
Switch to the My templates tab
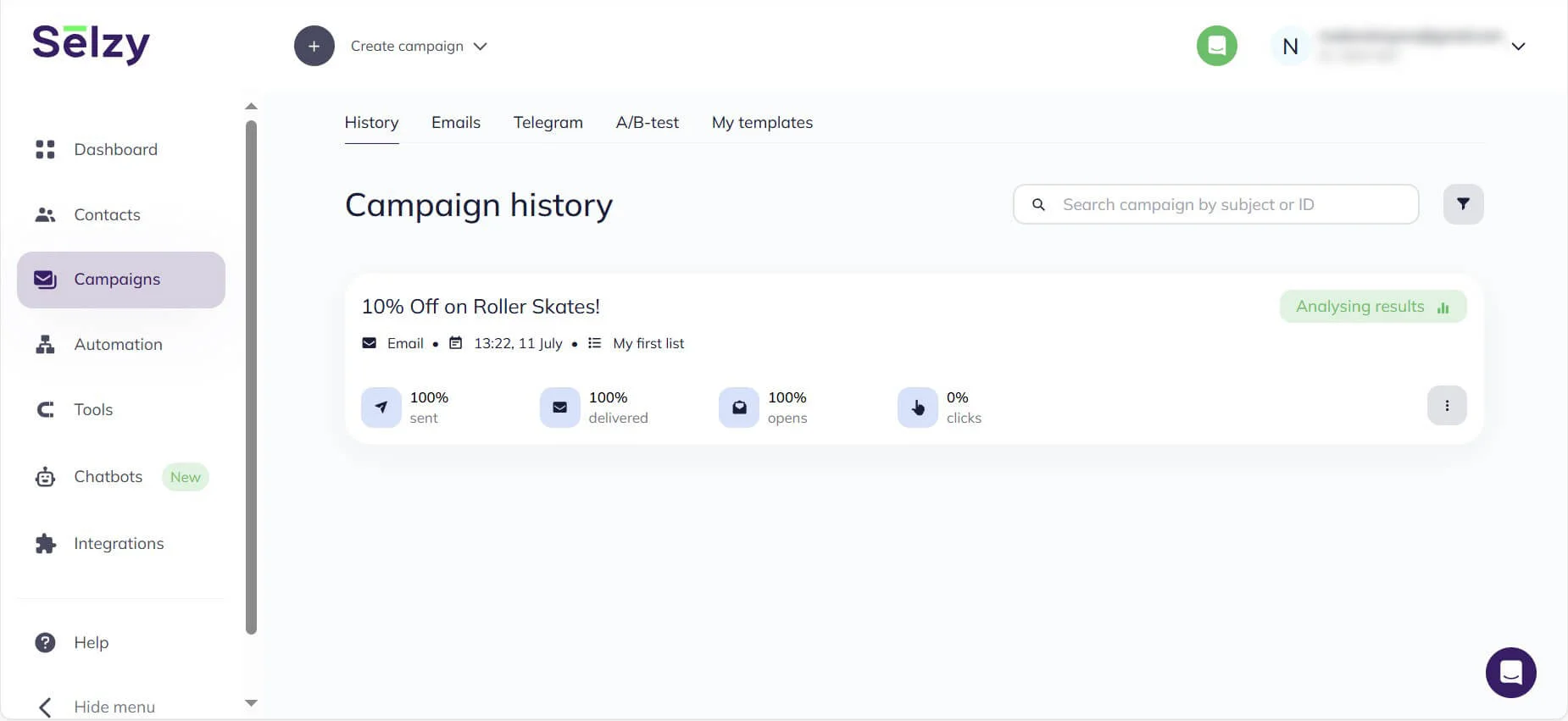click(x=762, y=122)
